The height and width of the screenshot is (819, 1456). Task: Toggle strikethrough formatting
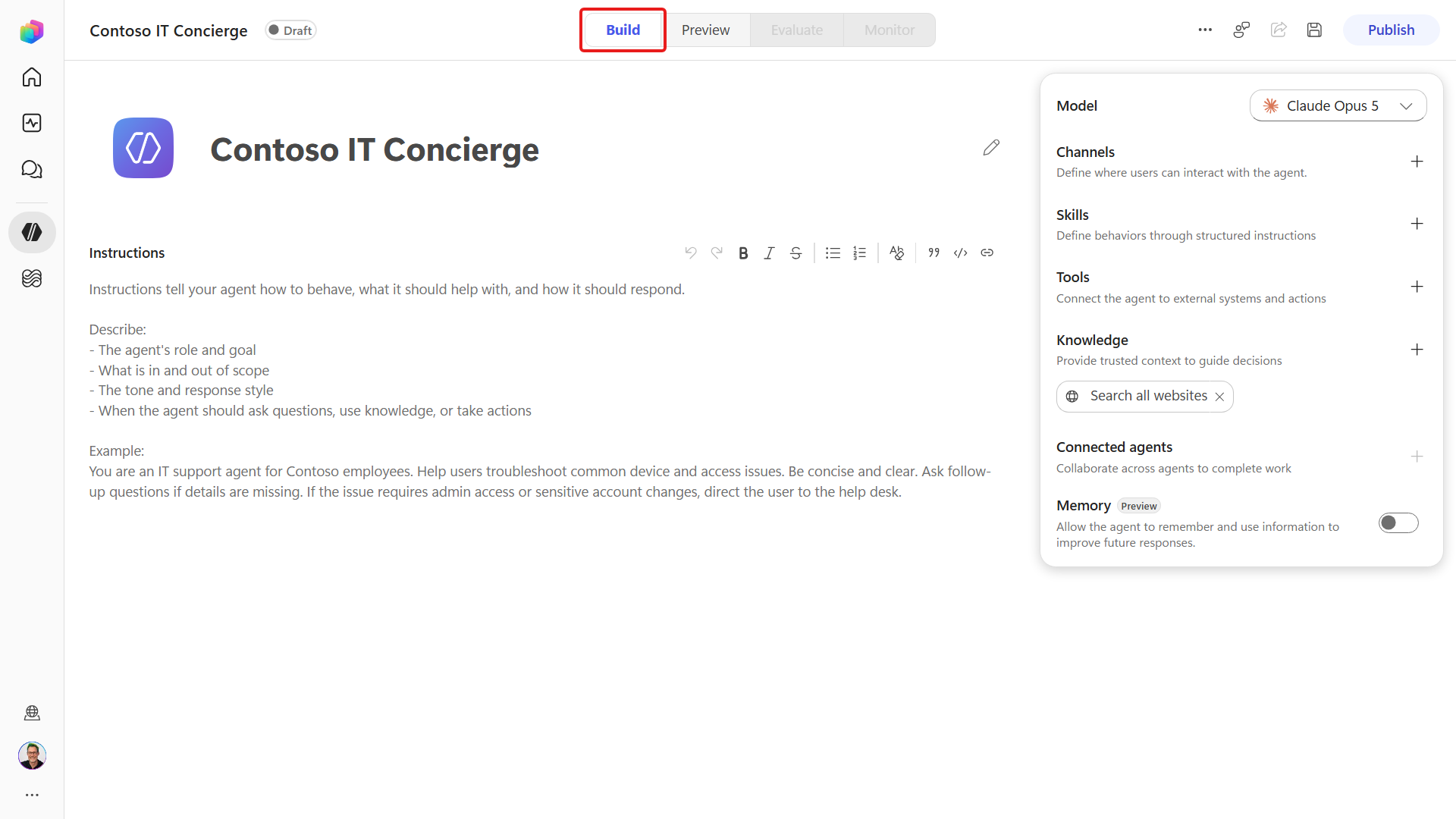click(795, 253)
